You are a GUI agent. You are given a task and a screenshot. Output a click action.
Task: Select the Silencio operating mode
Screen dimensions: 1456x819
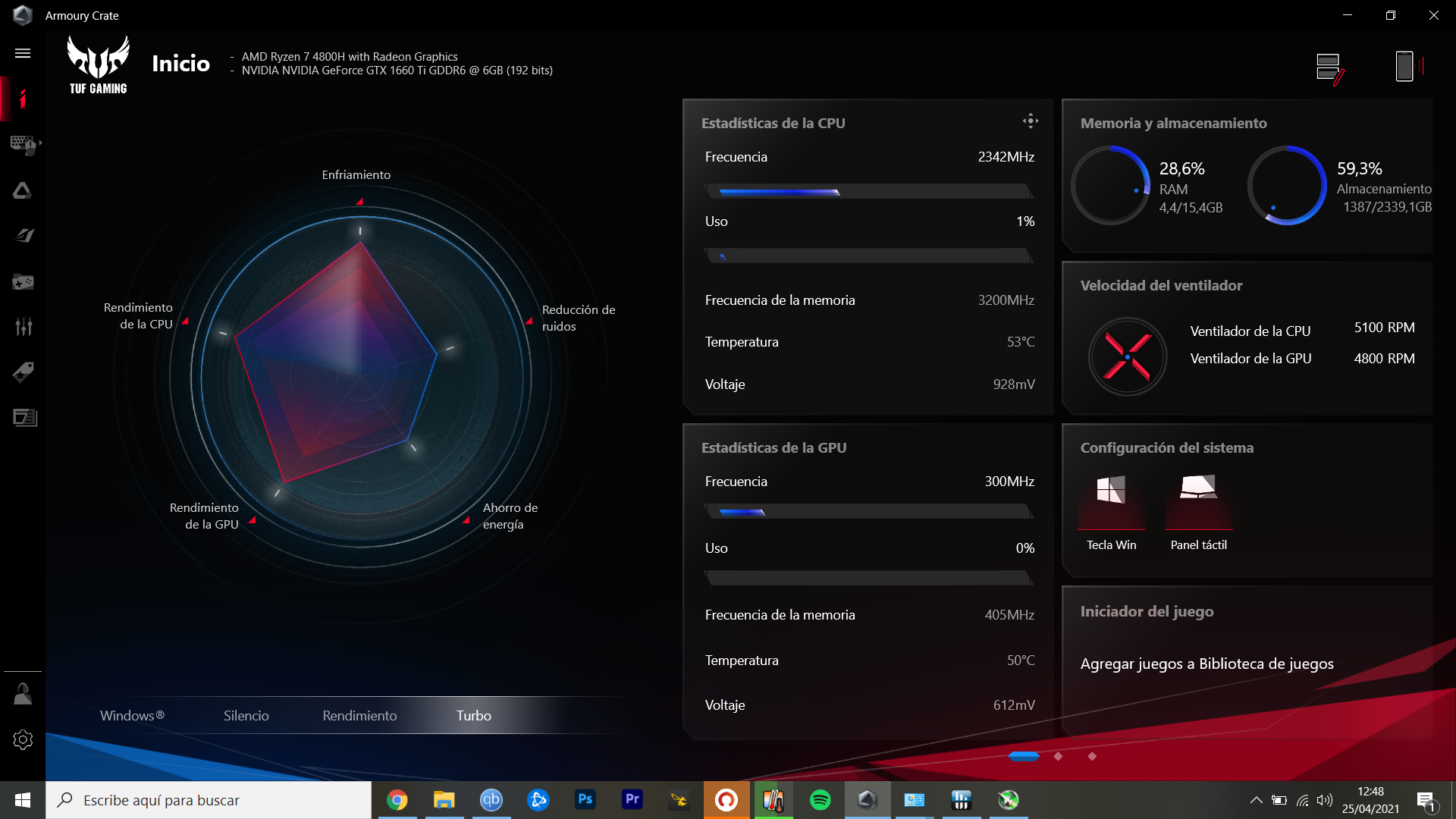[246, 715]
